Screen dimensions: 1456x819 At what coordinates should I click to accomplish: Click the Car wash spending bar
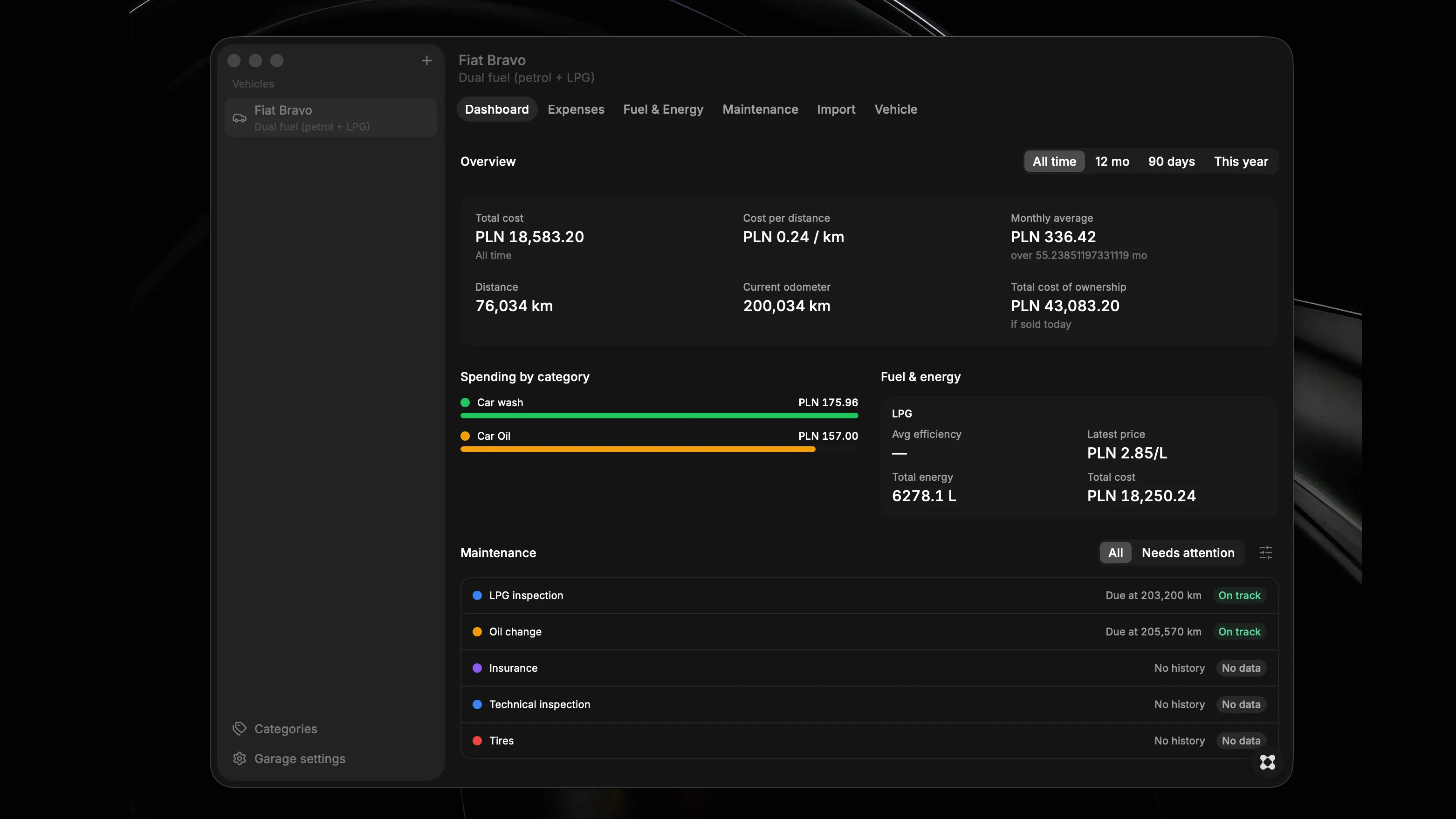tap(659, 416)
